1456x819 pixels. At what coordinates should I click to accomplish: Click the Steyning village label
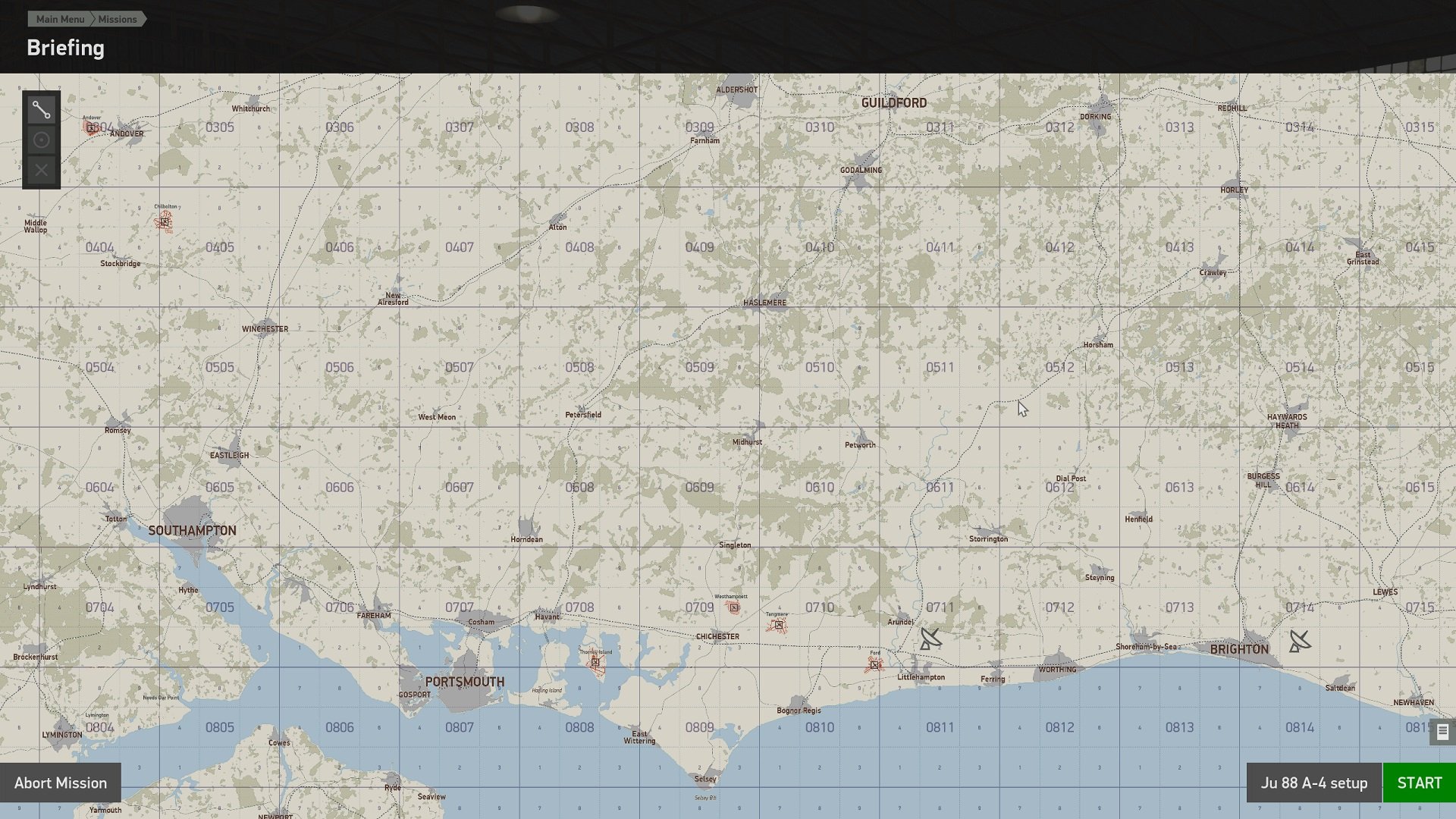(x=1100, y=578)
